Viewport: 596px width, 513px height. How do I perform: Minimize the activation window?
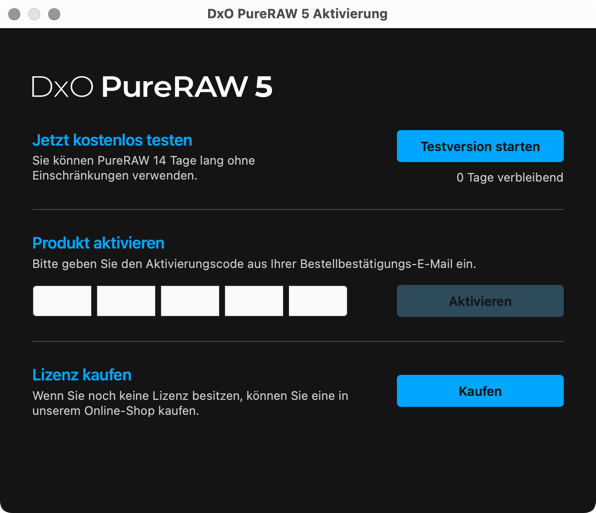pos(34,14)
